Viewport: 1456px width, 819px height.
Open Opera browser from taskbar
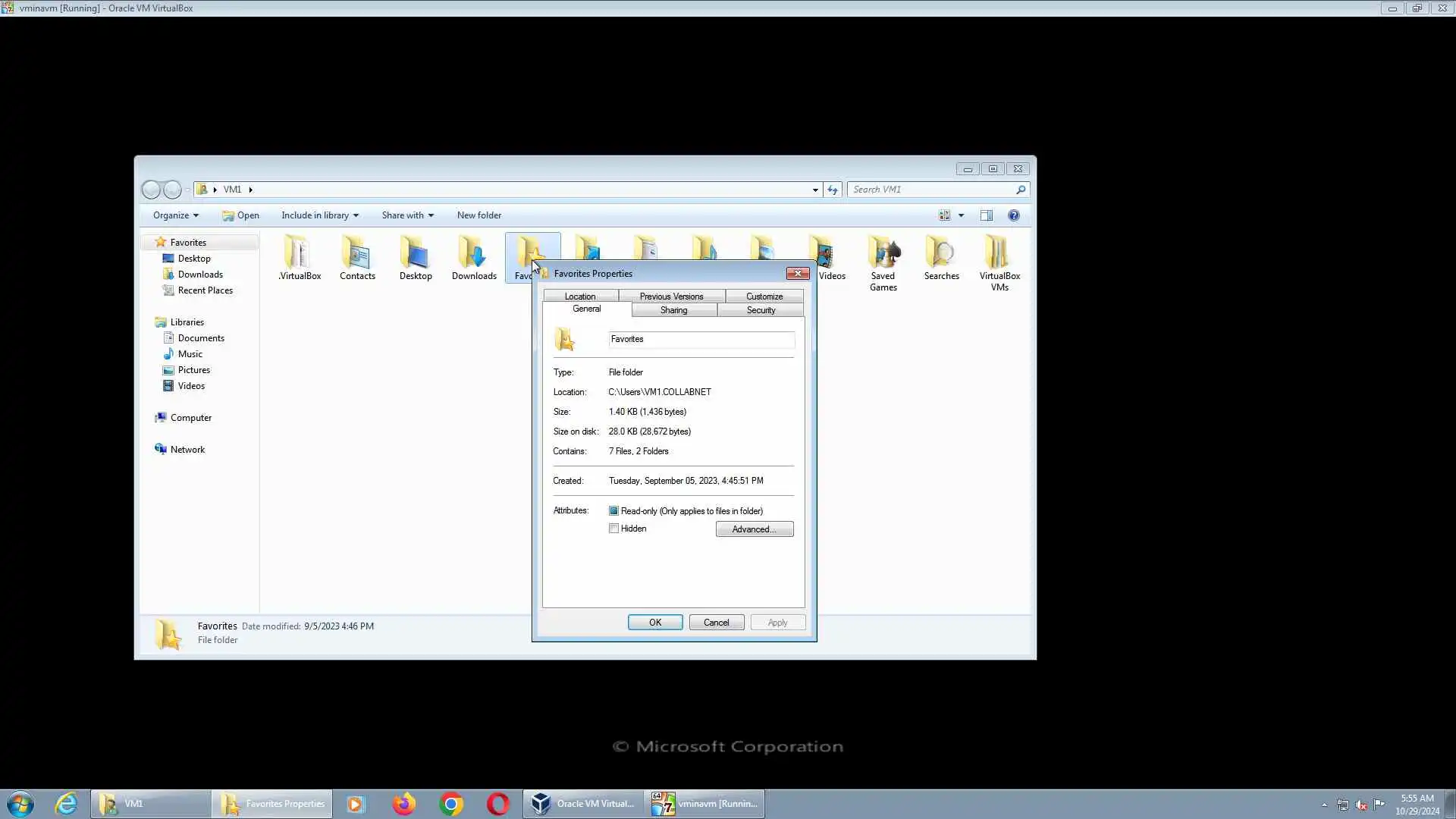pos(498,804)
